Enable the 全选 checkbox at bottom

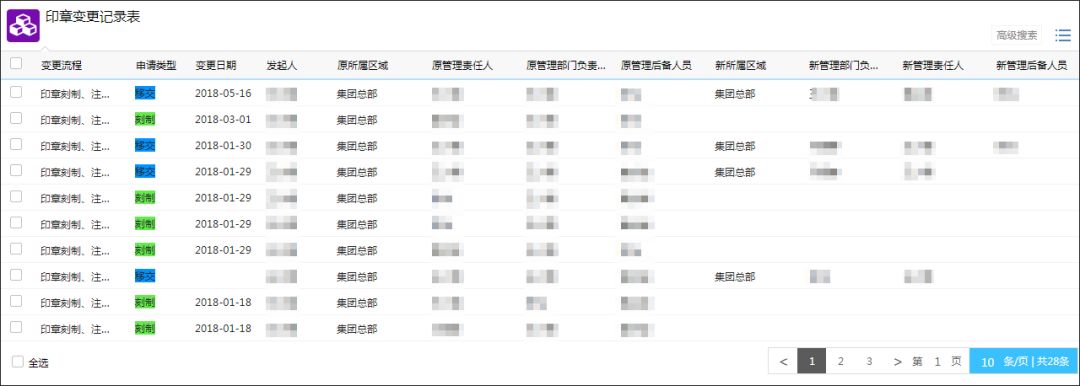click(x=18, y=362)
